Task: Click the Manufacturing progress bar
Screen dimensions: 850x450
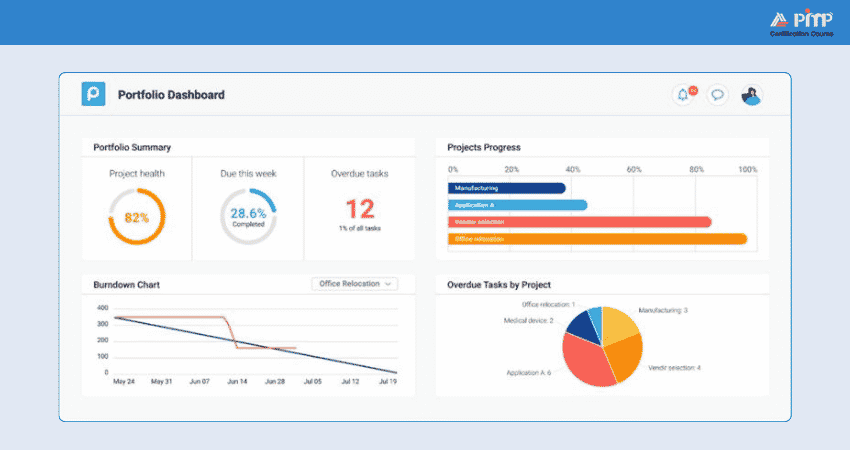Action: 507,188
